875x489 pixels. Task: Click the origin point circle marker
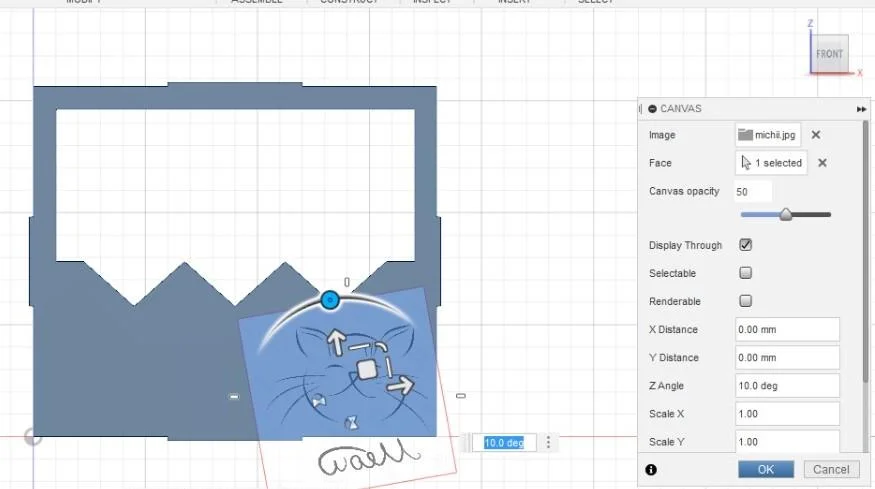[33, 437]
